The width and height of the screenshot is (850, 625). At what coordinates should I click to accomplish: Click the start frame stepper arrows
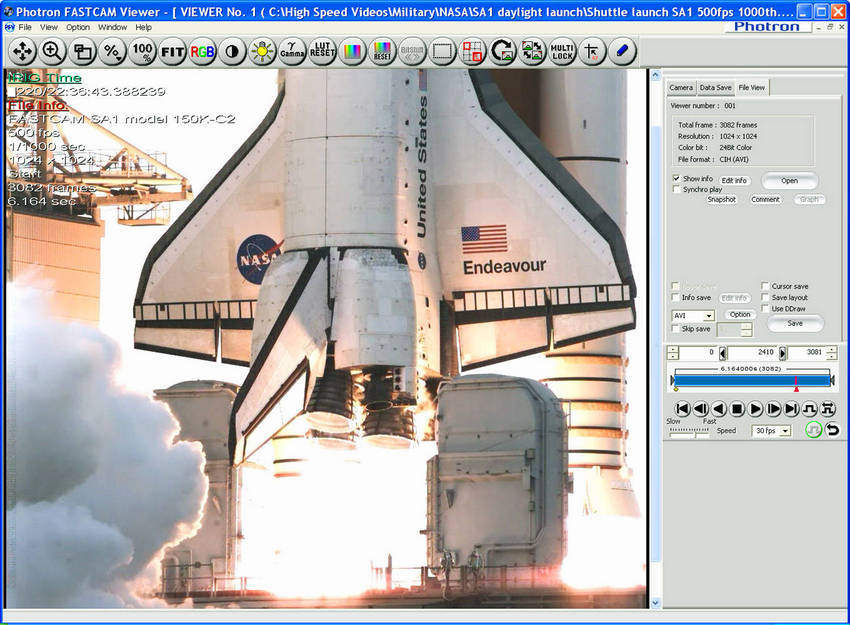coord(673,353)
